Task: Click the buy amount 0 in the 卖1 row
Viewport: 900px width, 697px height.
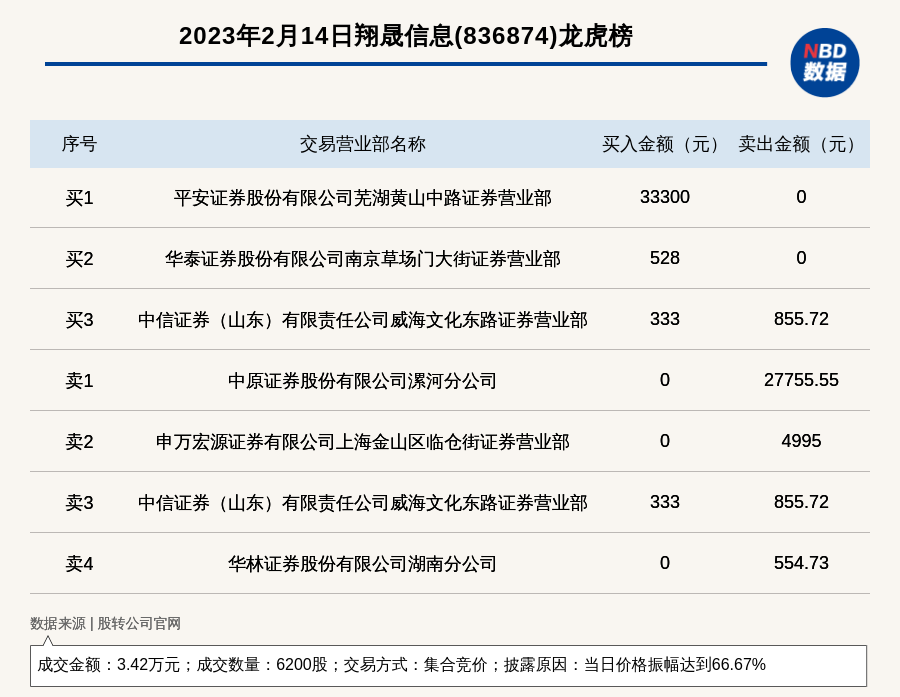Action: tap(665, 380)
